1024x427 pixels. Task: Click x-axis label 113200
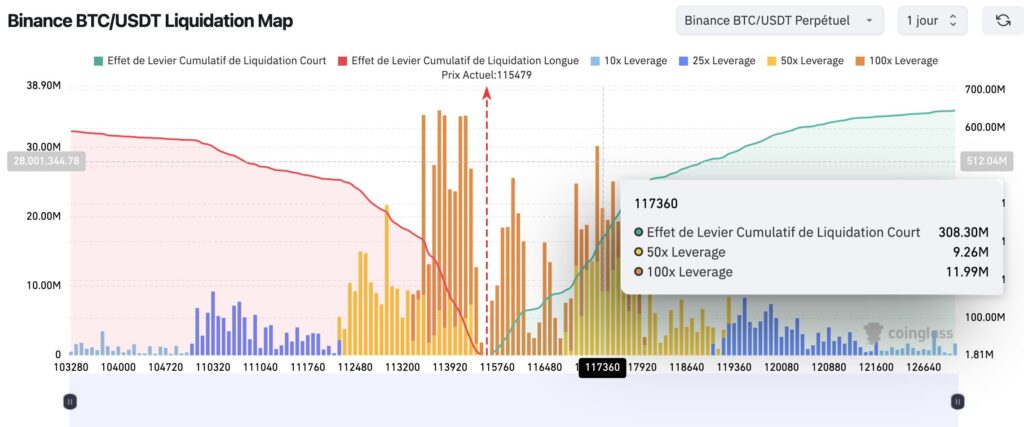402,368
